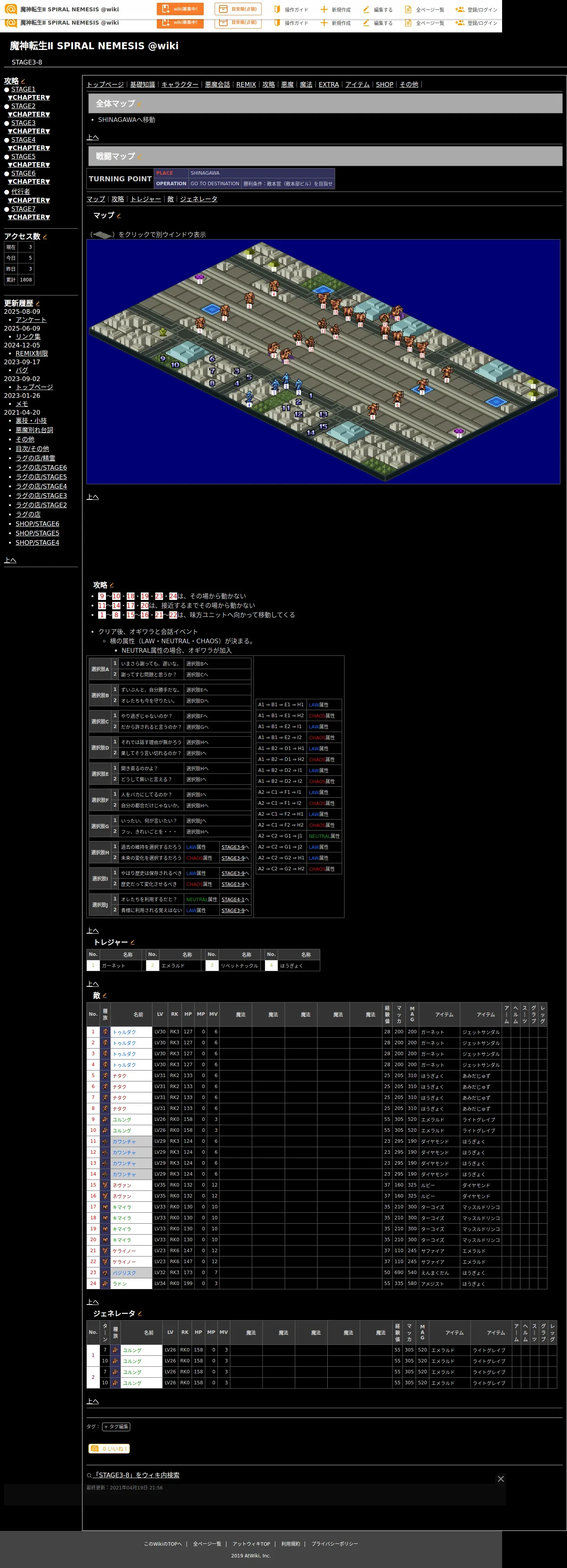Click race icon in enemy row No.1 トゥルダク
The image size is (567, 1568).
[x=105, y=1032]
